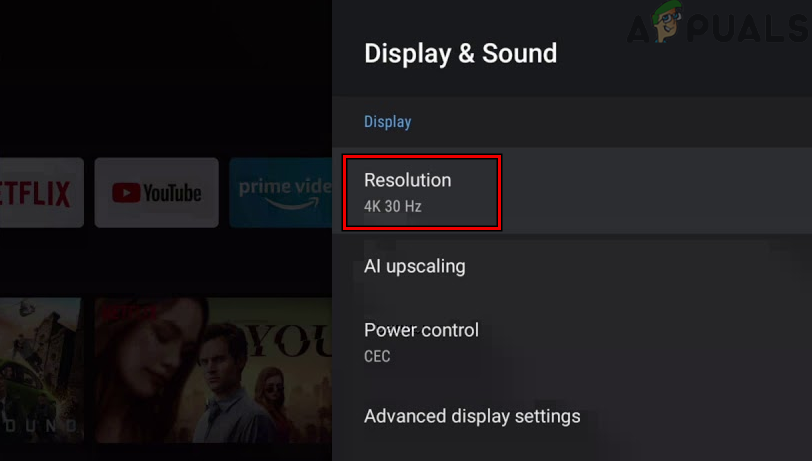This screenshot has height=461, width=812.
Task: Click the "CEC" value under Power control
Action: pyautogui.click(x=377, y=356)
